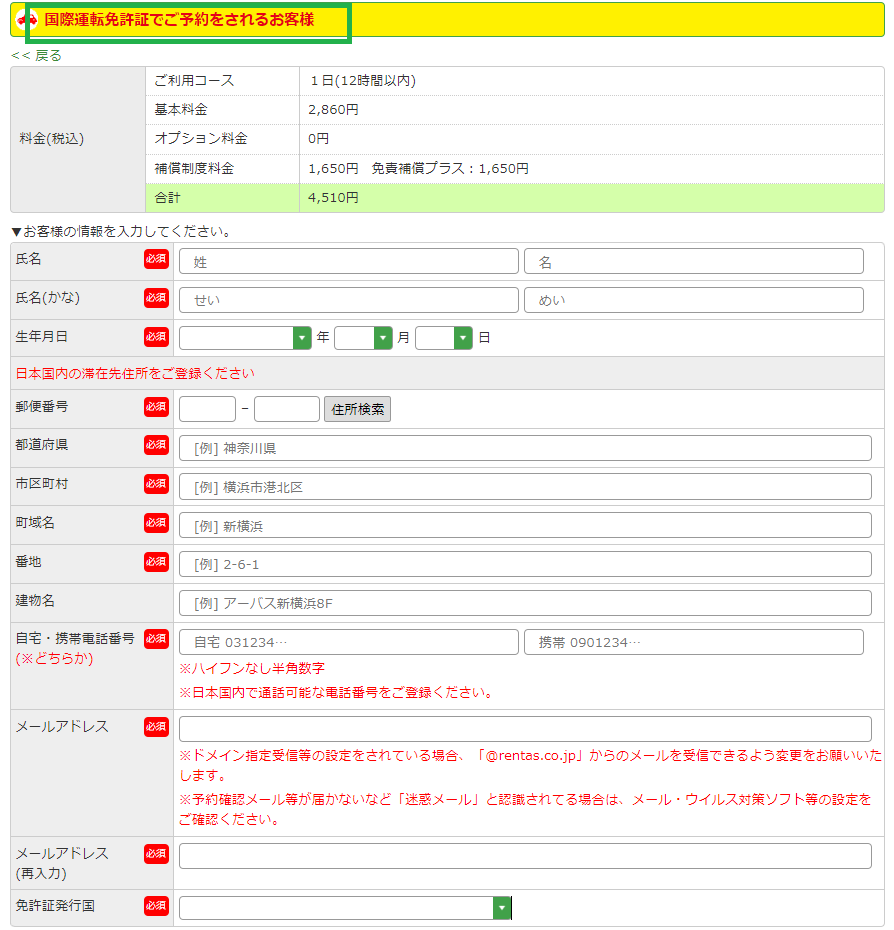Screen dimensions: 894x930
Task: Select the 都道府県 prefecture input field
Action: [525, 448]
